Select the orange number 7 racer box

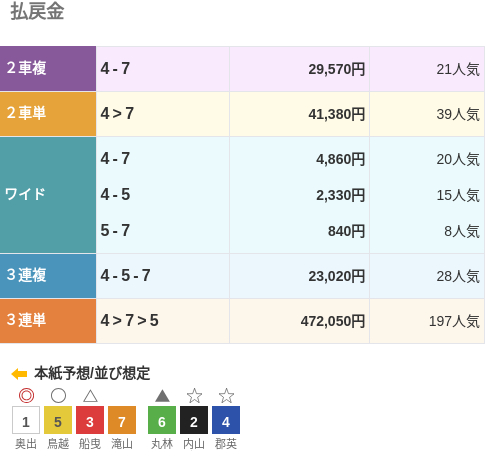click(x=122, y=420)
